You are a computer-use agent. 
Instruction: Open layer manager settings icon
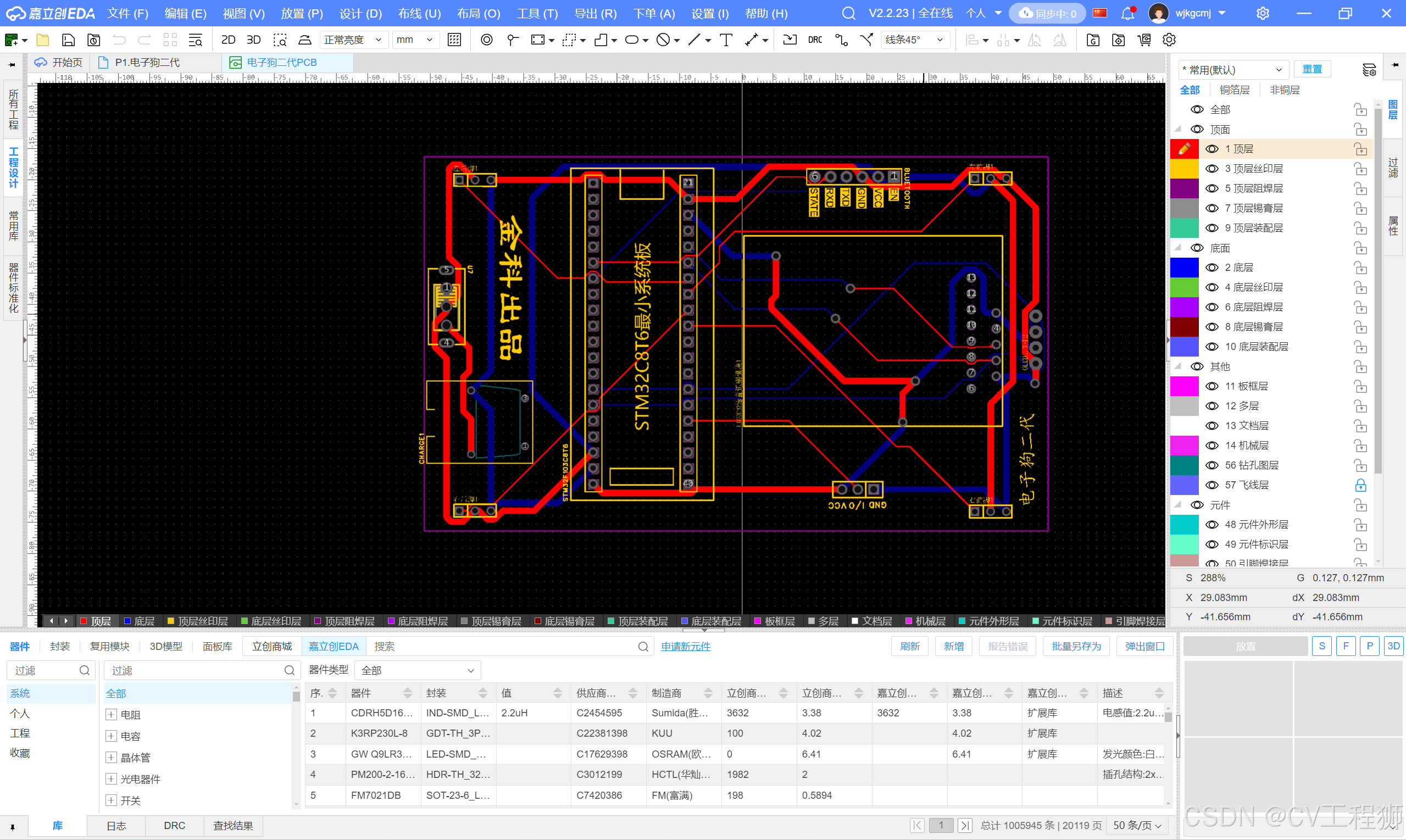click(1369, 70)
